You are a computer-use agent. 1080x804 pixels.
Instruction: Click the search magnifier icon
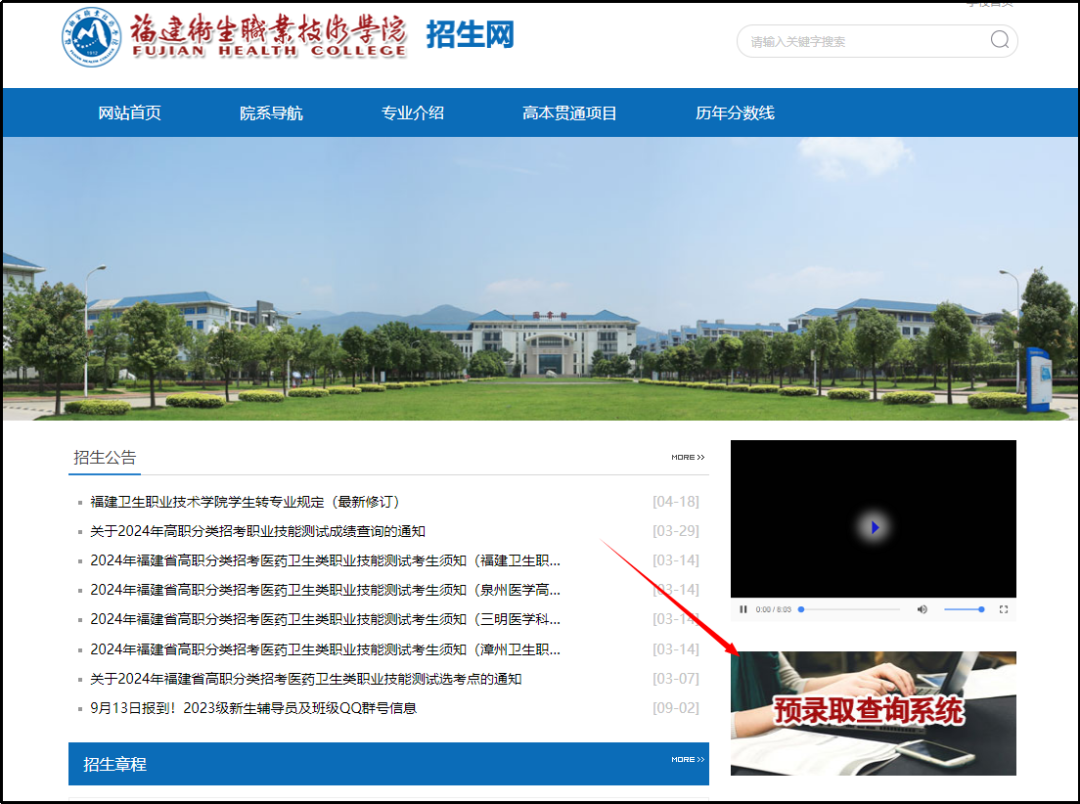pos(999,40)
